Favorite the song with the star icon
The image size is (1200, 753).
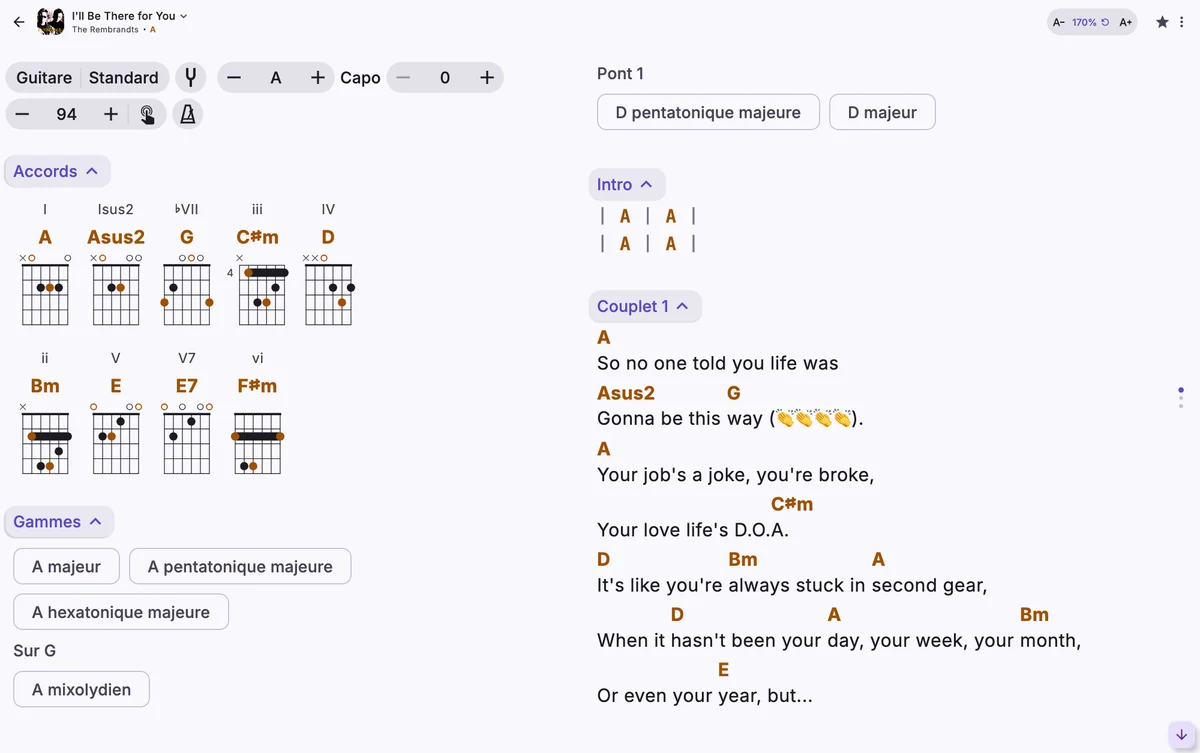[x=1162, y=21]
